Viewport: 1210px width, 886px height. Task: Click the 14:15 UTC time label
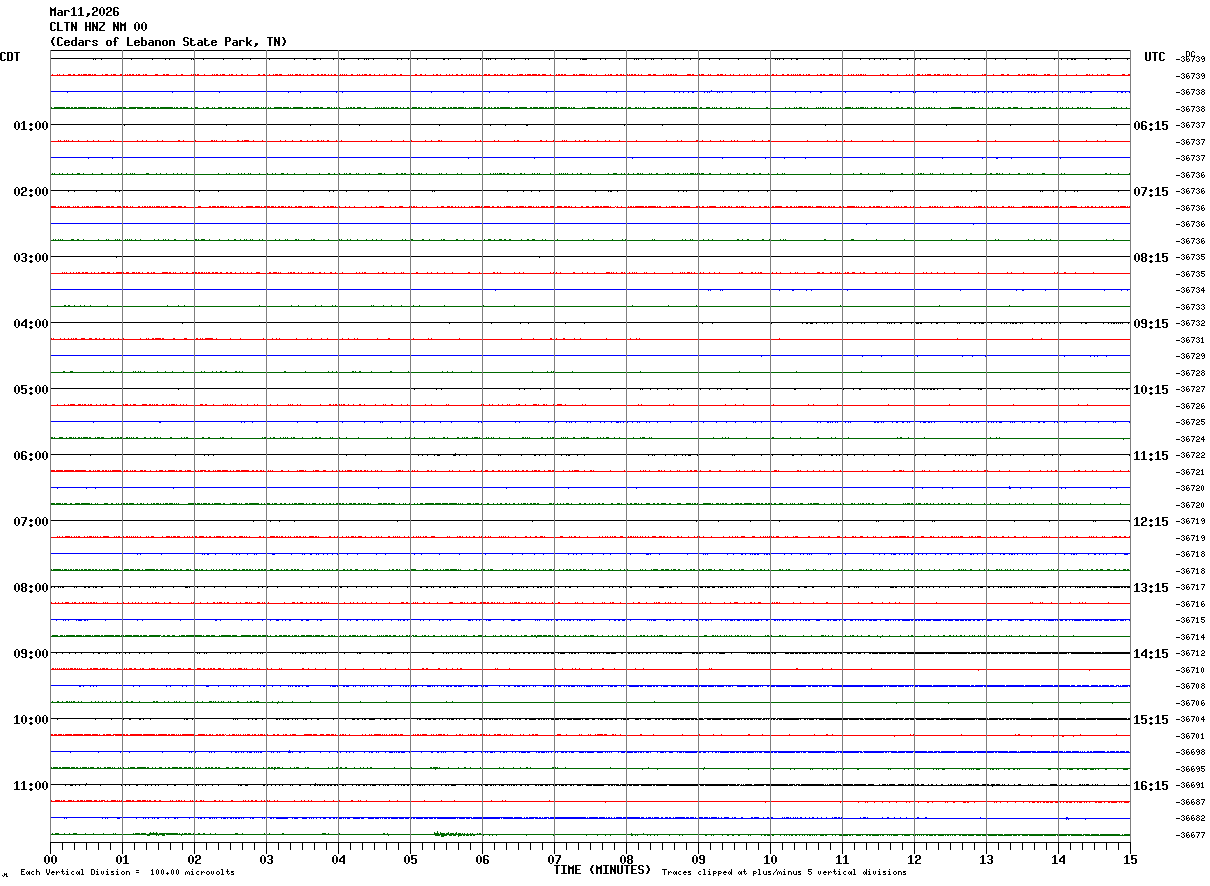(x=1150, y=654)
